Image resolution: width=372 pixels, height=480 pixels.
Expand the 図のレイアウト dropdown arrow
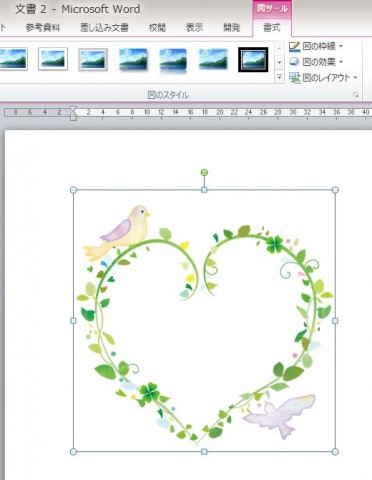coord(355,78)
